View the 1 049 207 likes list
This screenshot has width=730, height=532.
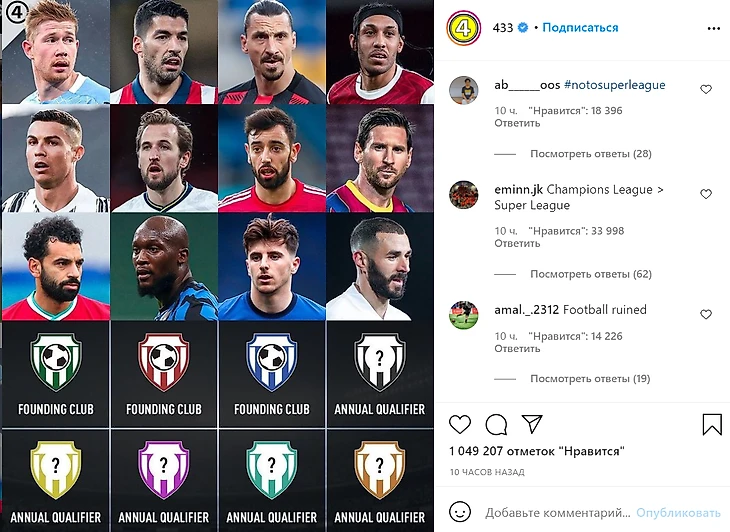[x=536, y=451]
